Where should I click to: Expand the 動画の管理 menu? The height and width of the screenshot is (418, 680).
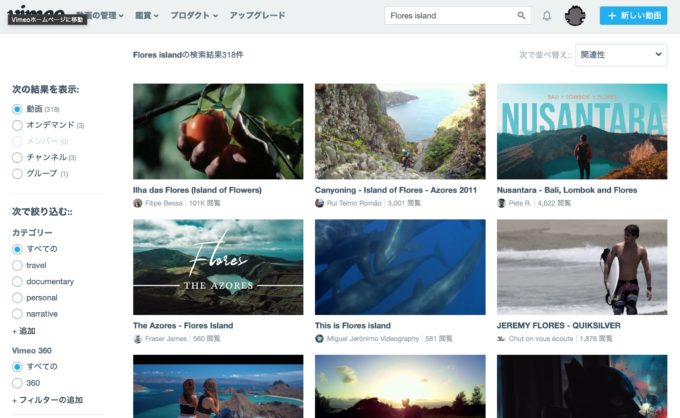coord(101,16)
